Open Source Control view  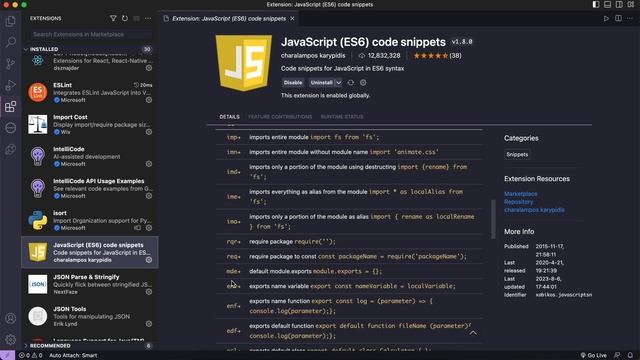11,64
